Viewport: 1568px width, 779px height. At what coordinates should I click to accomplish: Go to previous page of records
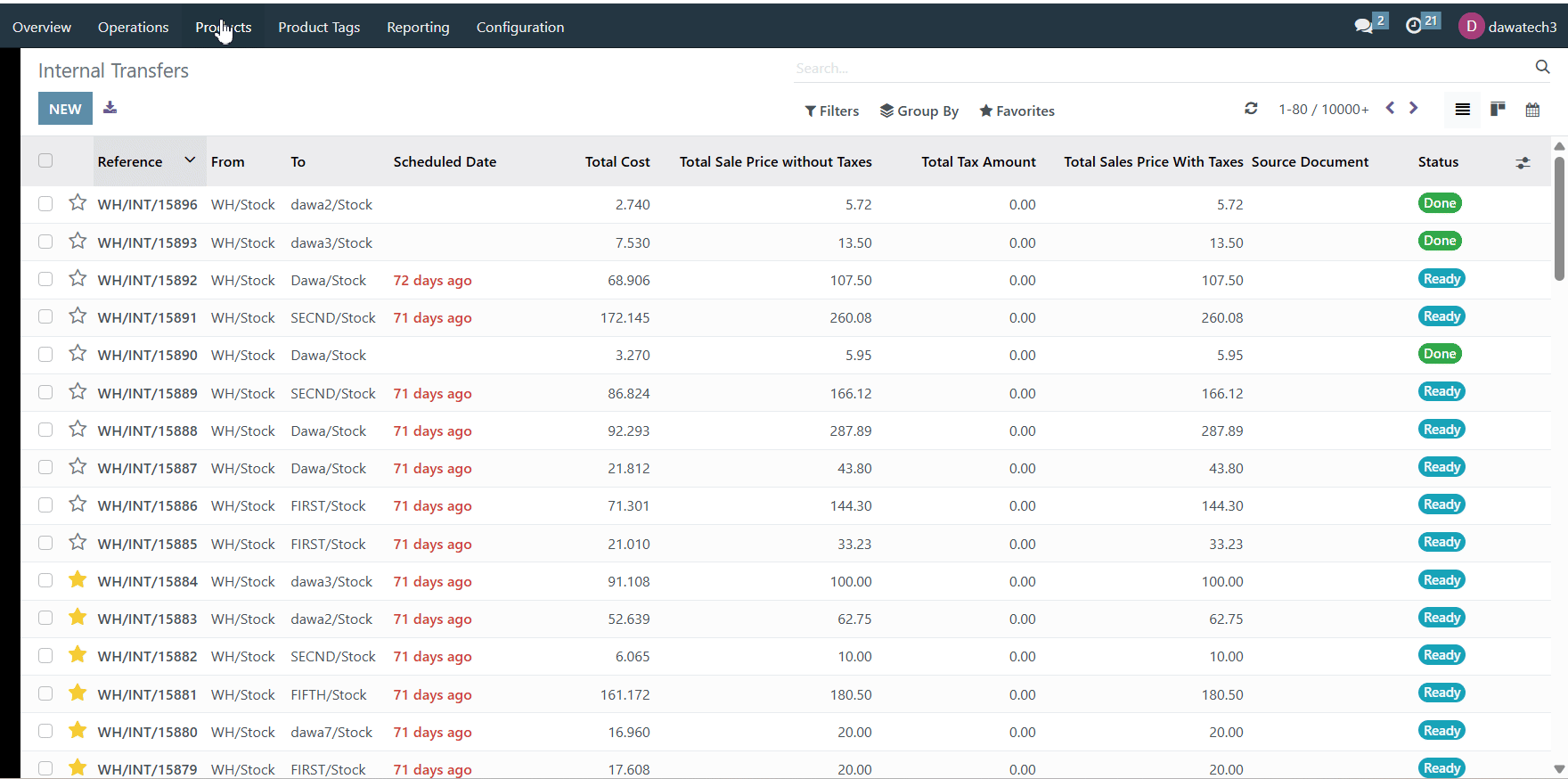tap(1390, 109)
